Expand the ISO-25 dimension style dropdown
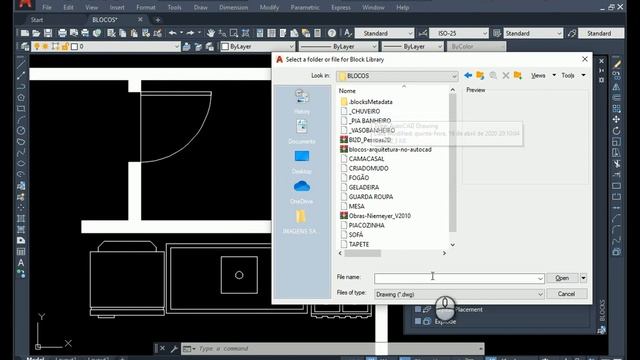This screenshot has height=360, width=640. (x=484, y=33)
